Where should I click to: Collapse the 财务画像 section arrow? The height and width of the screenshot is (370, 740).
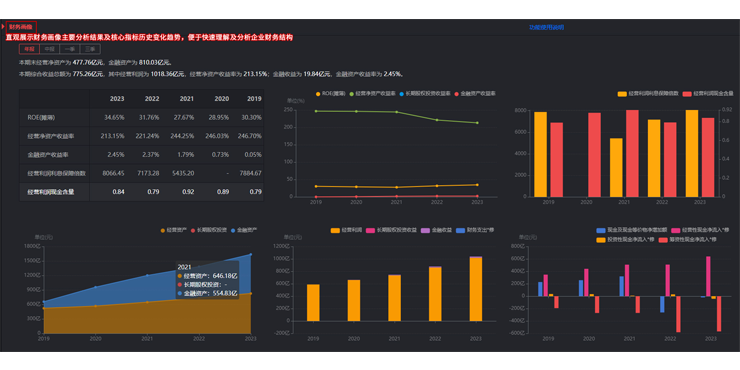[3, 27]
